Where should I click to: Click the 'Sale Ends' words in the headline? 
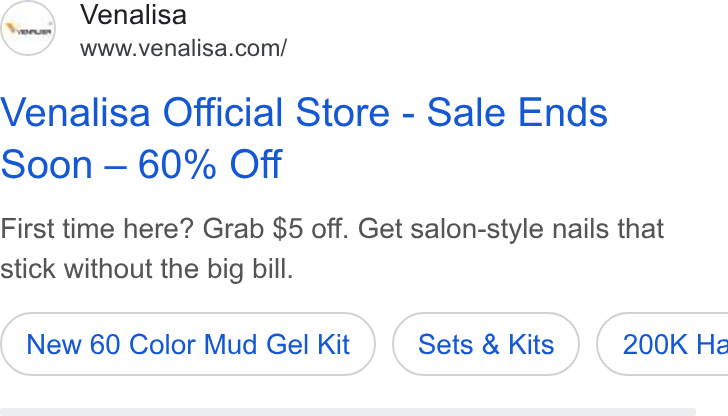click(517, 112)
